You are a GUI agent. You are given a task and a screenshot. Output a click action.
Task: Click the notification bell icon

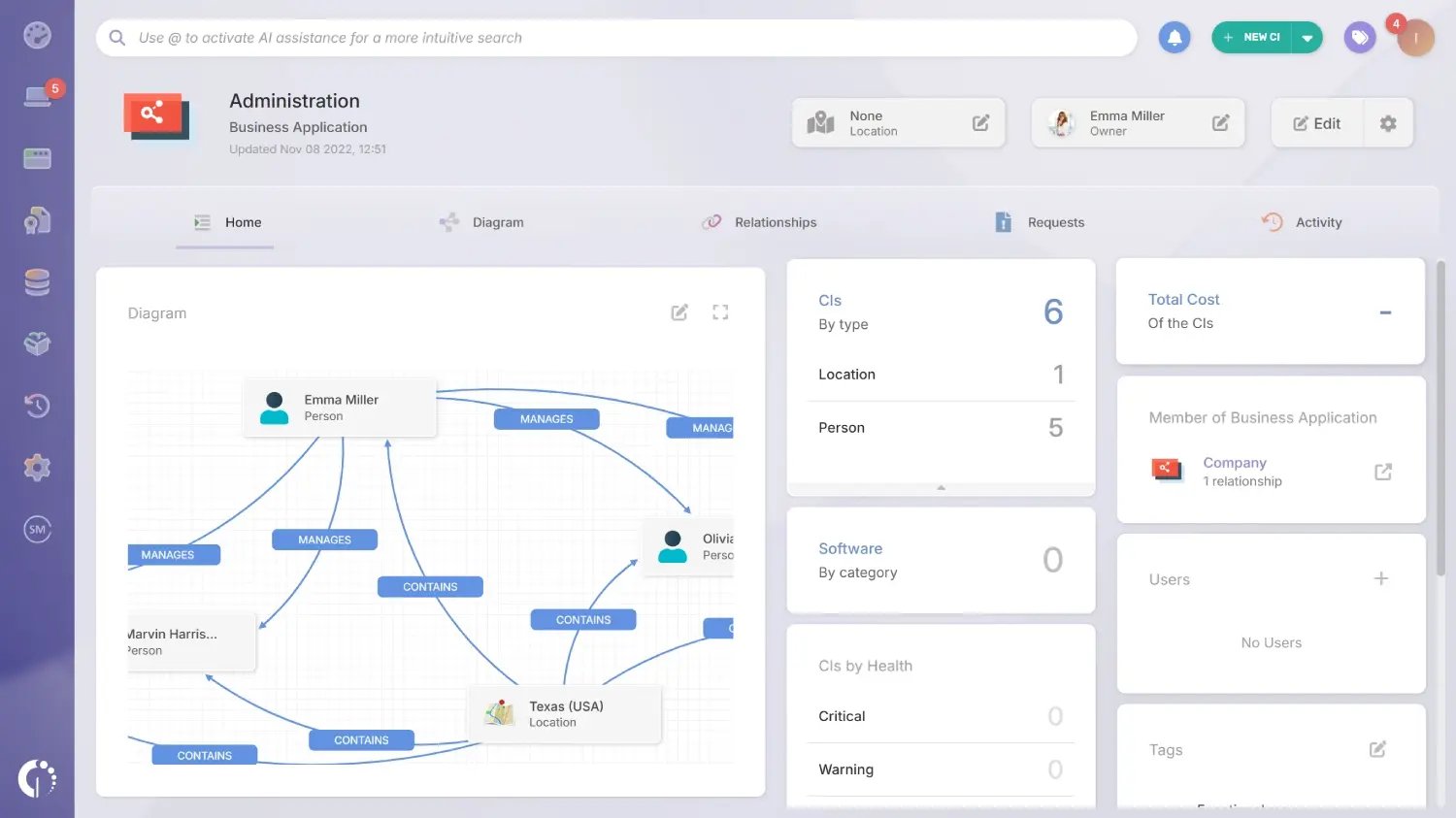[x=1175, y=37]
